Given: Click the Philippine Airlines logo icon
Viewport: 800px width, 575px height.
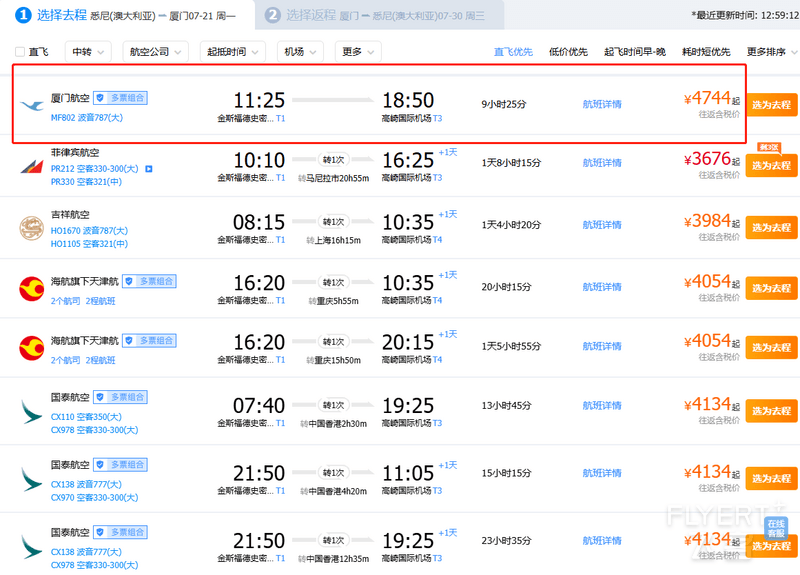Looking at the screenshot, I should click(x=32, y=166).
